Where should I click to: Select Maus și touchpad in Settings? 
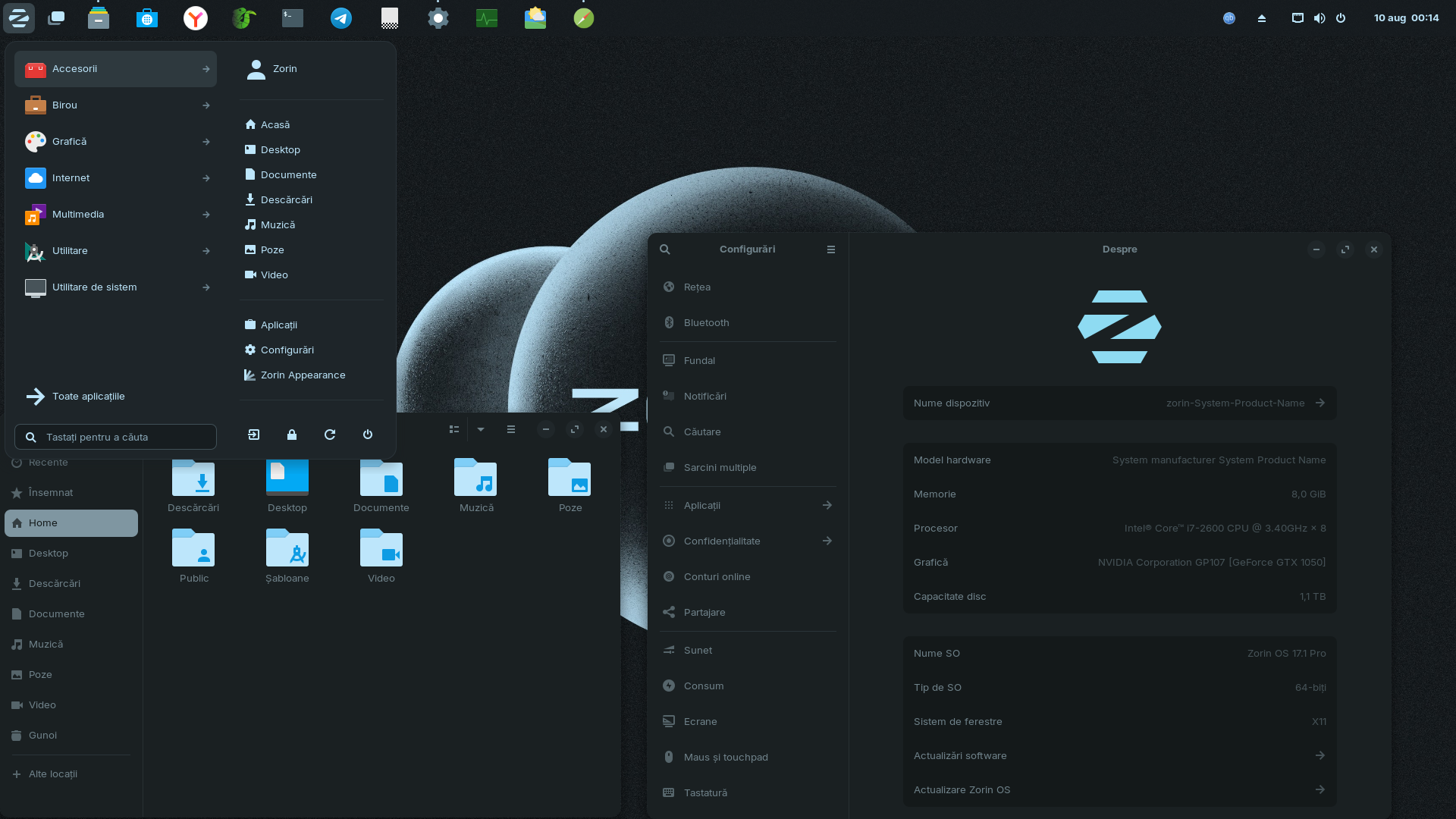[748, 757]
